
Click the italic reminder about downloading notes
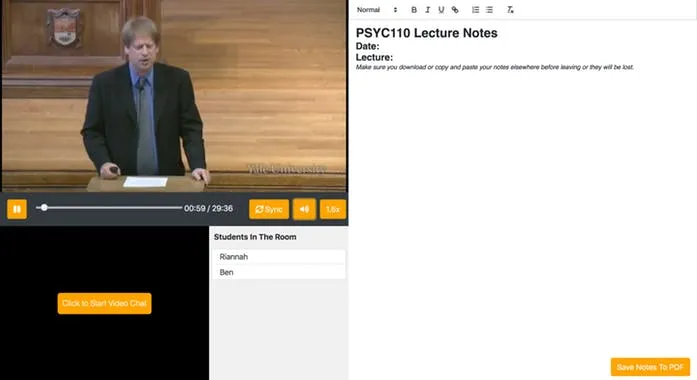tap(495, 67)
